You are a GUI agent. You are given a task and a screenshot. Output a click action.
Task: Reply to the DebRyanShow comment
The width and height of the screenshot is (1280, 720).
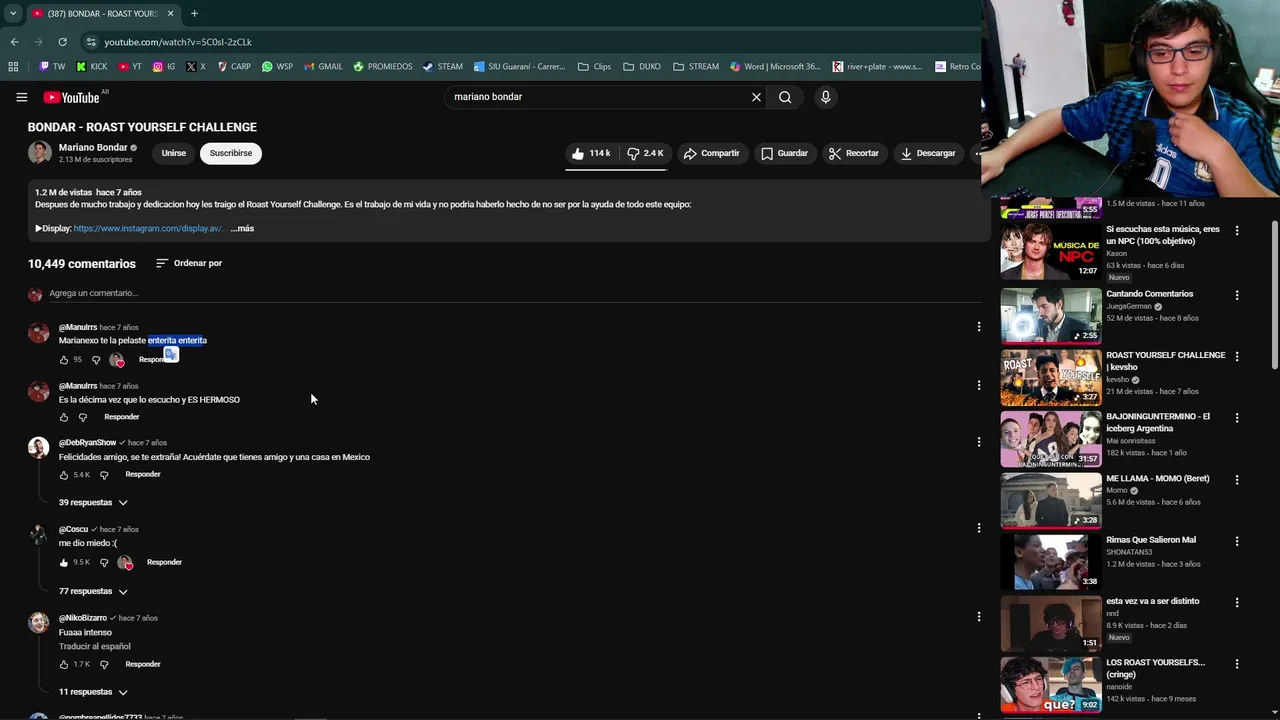(143, 474)
